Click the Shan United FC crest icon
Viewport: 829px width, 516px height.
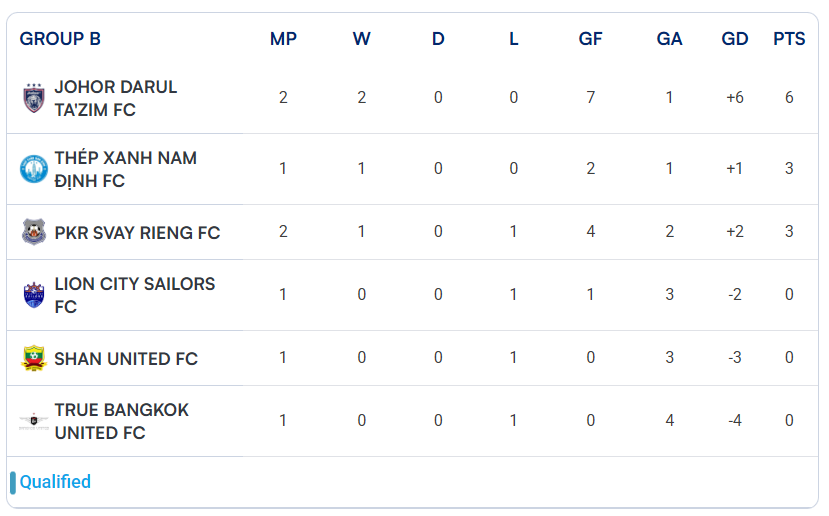pyautogui.click(x=34, y=358)
